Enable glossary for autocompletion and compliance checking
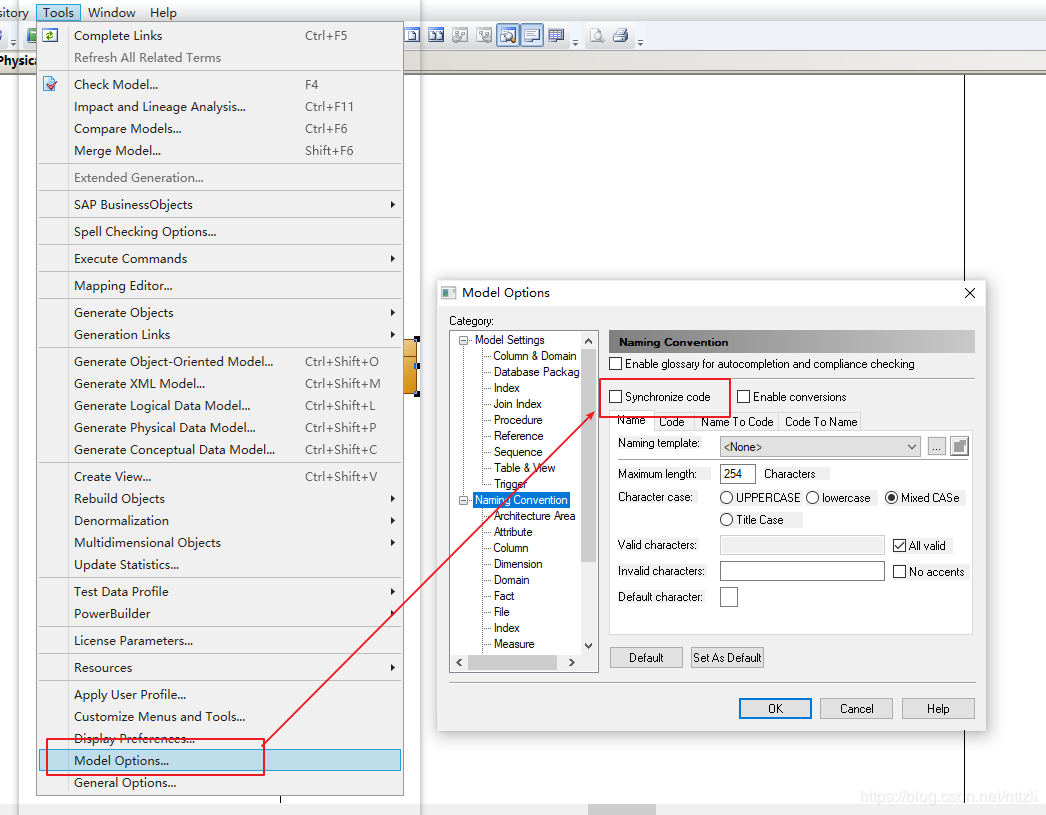Viewport: 1046px width, 815px height. tap(616, 364)
